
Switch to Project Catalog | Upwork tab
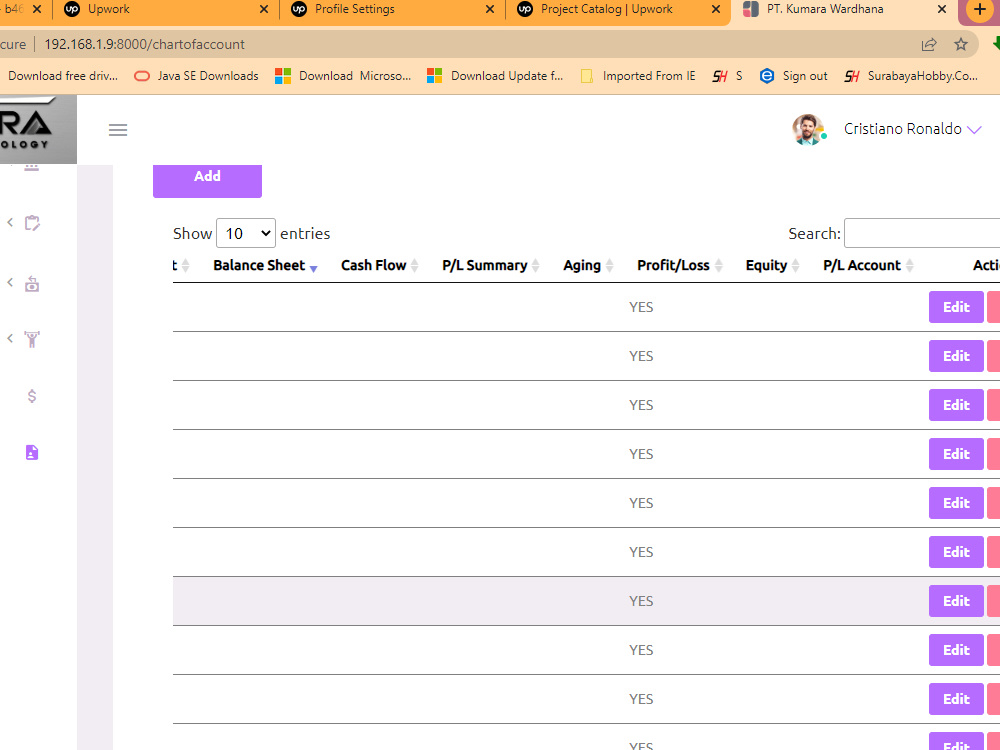click(619, 9)
